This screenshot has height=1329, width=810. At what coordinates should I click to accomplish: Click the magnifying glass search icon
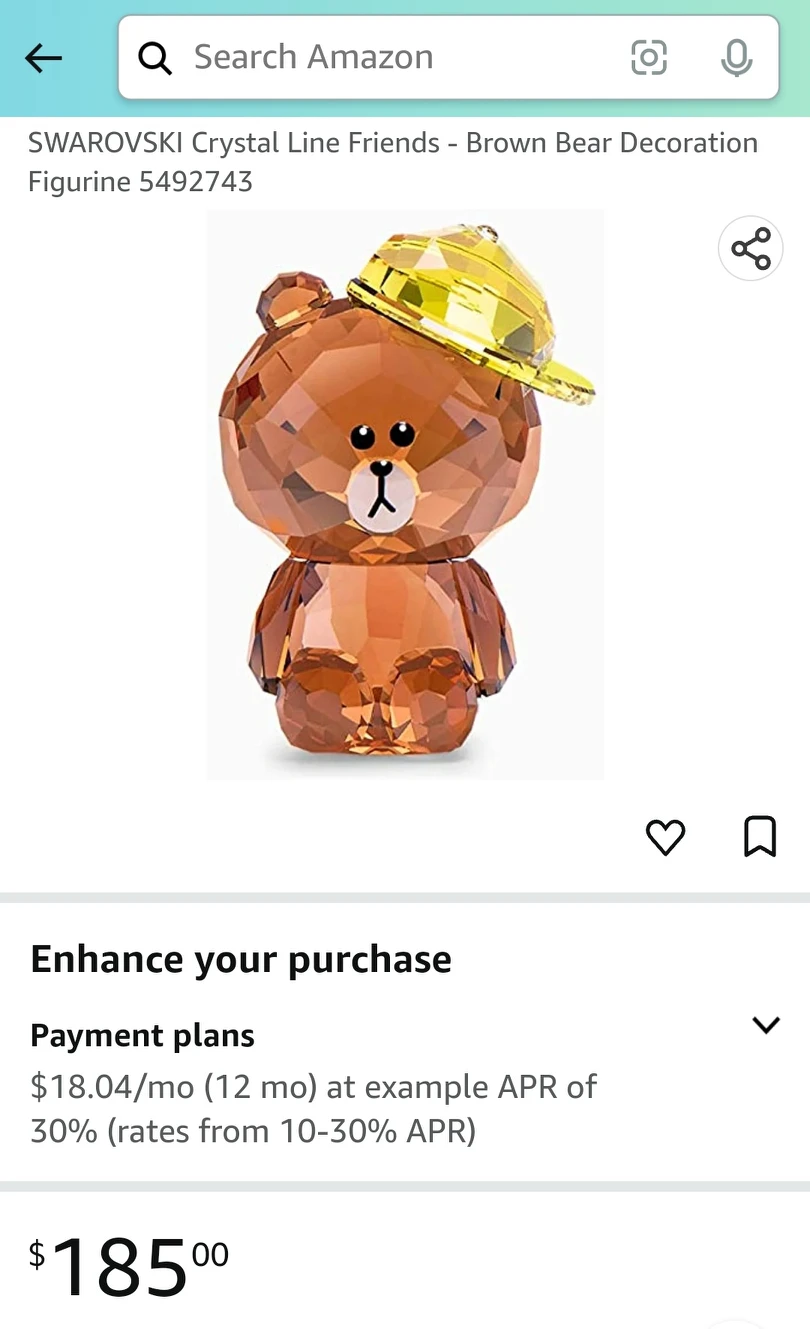coord(155,59)
